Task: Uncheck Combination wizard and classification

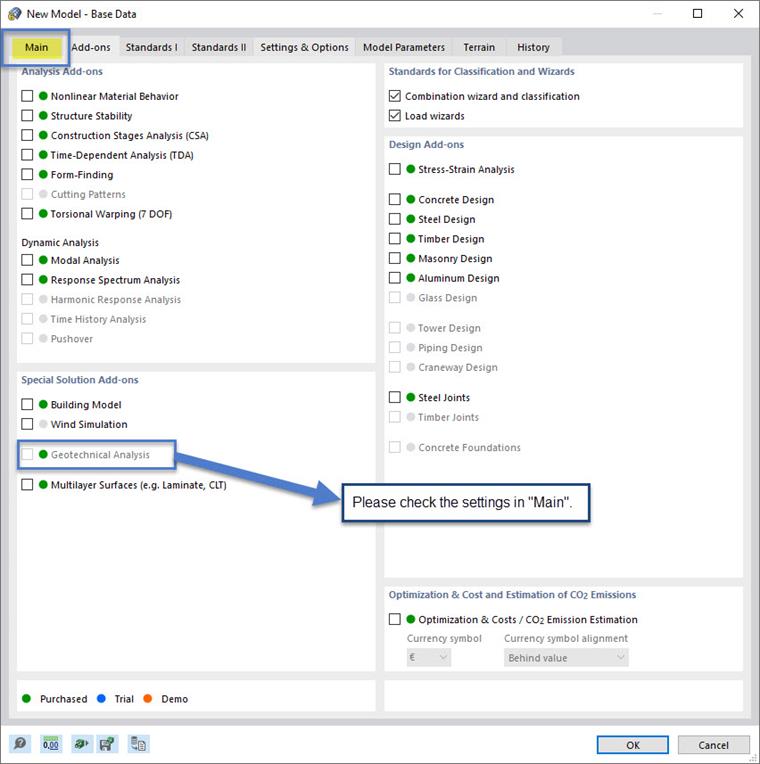Action: (x=395, y=96)
